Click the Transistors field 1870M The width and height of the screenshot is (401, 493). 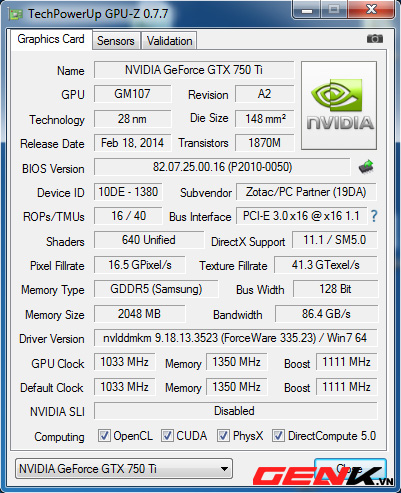click(265, 143)
